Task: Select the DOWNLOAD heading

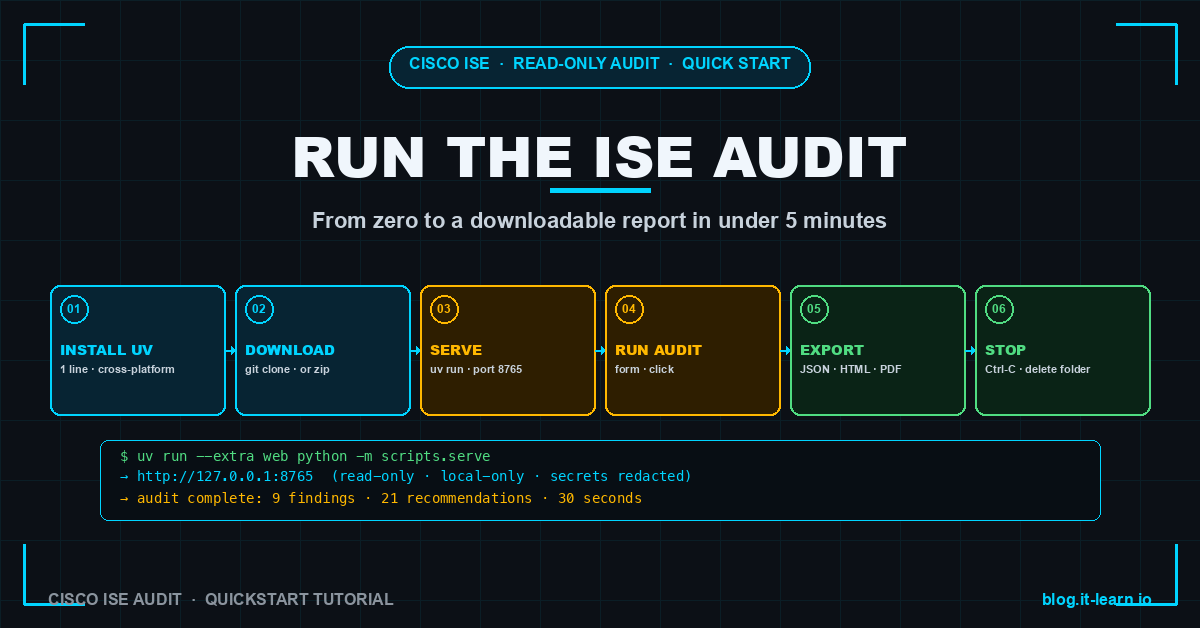Action: coord(290,350)
